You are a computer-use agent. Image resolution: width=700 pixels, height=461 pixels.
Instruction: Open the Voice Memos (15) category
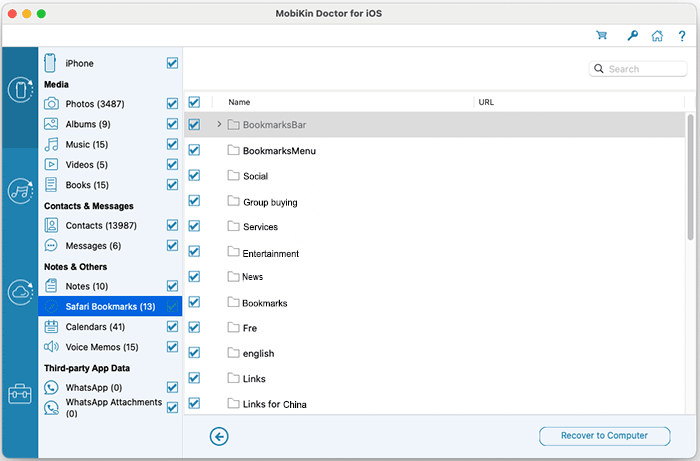pos(101,347)
